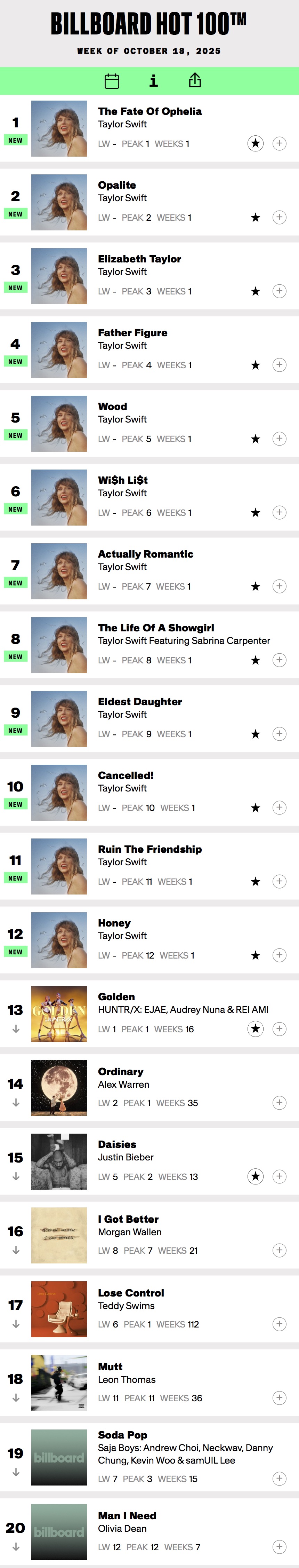Click the Eldest Daughter song title
This screenshot has width=299, height=1568.
click(x=140, y=701)
